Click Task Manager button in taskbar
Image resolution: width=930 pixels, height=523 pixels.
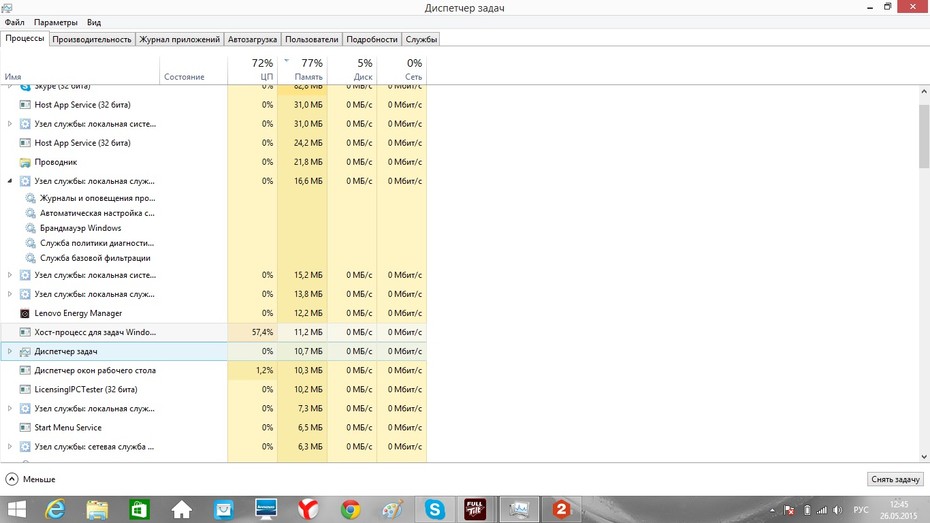tap(519, 509)
